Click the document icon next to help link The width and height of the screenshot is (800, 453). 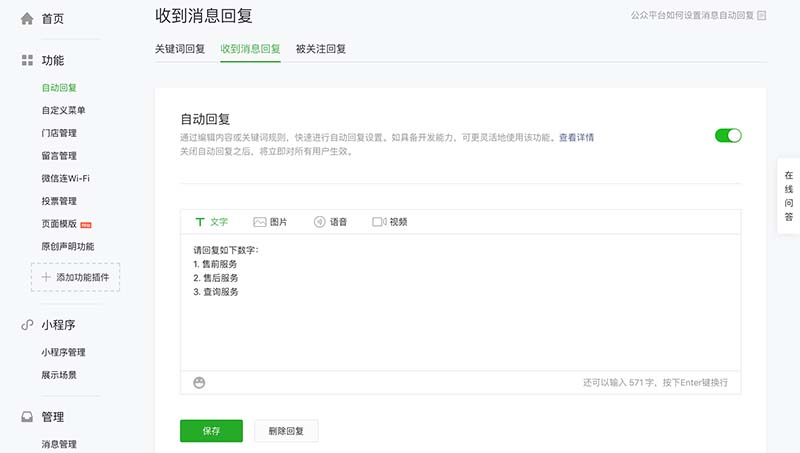[762, 15]
